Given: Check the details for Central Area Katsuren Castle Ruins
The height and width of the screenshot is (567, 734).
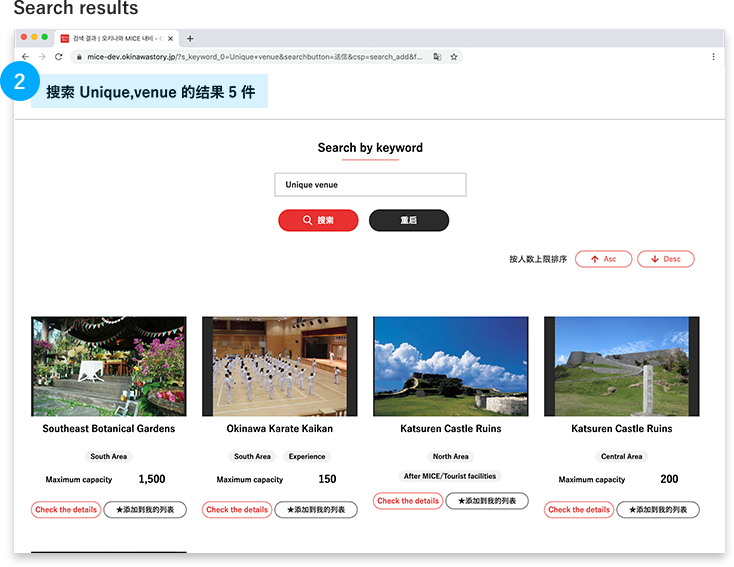Looking at the screenshot, I should [x=579, y=509].
